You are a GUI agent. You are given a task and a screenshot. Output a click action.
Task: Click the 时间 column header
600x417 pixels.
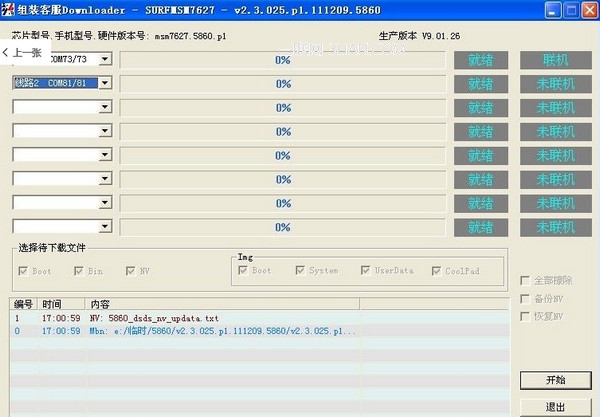(x=61, y=304)
